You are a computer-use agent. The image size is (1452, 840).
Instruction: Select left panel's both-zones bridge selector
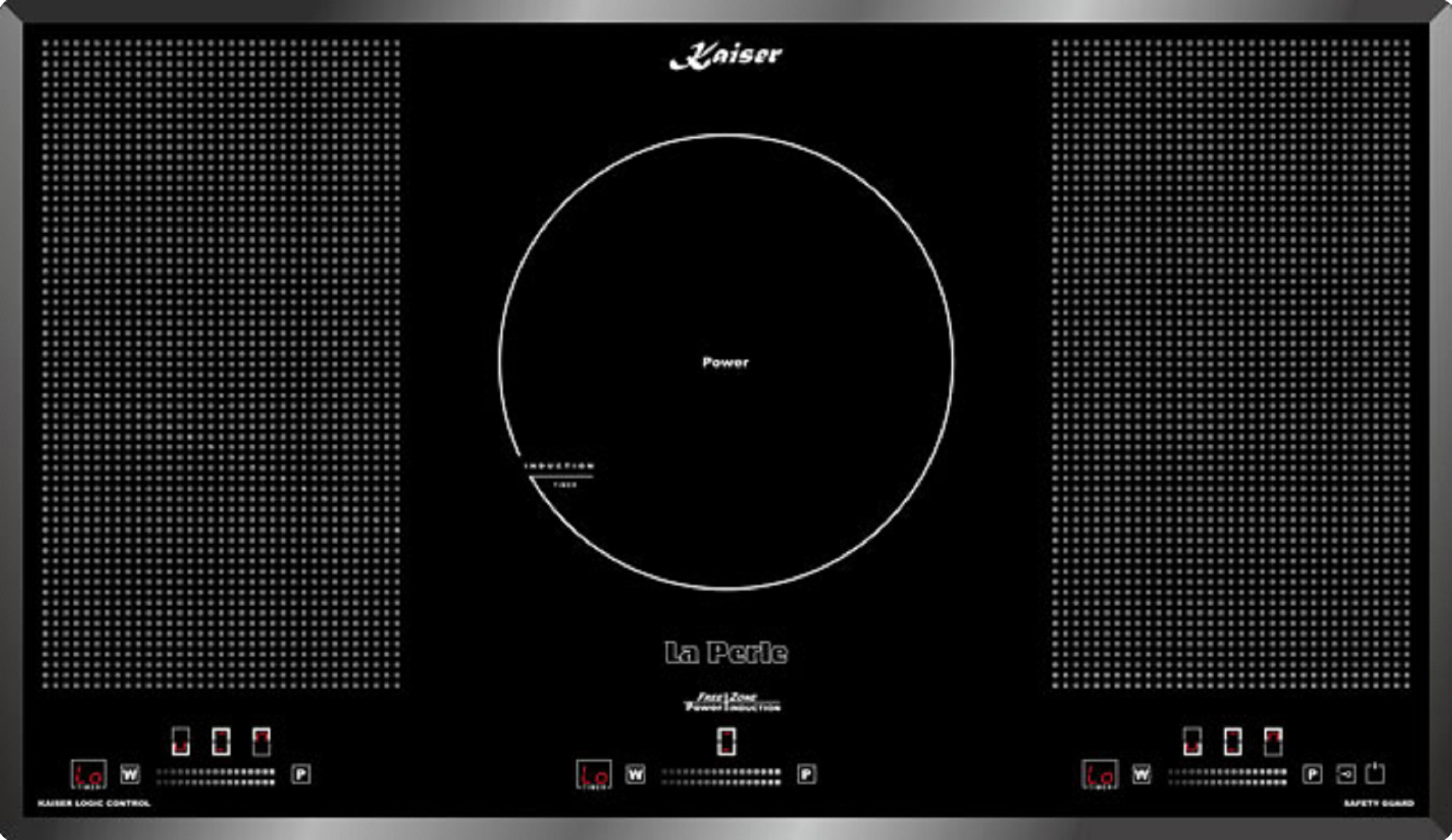click(x=221, y=741)
